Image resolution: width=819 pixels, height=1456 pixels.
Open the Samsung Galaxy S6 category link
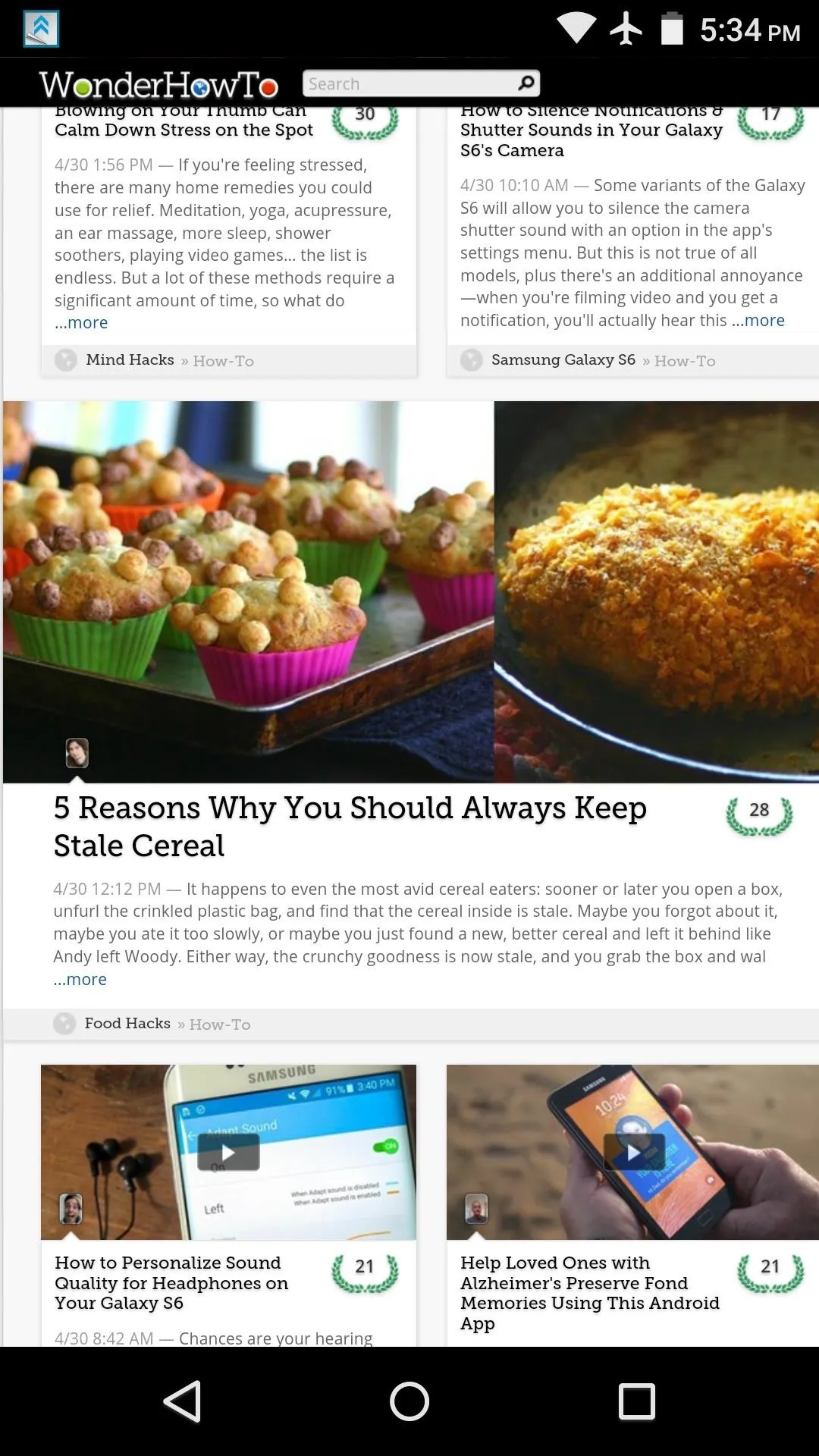563,359
